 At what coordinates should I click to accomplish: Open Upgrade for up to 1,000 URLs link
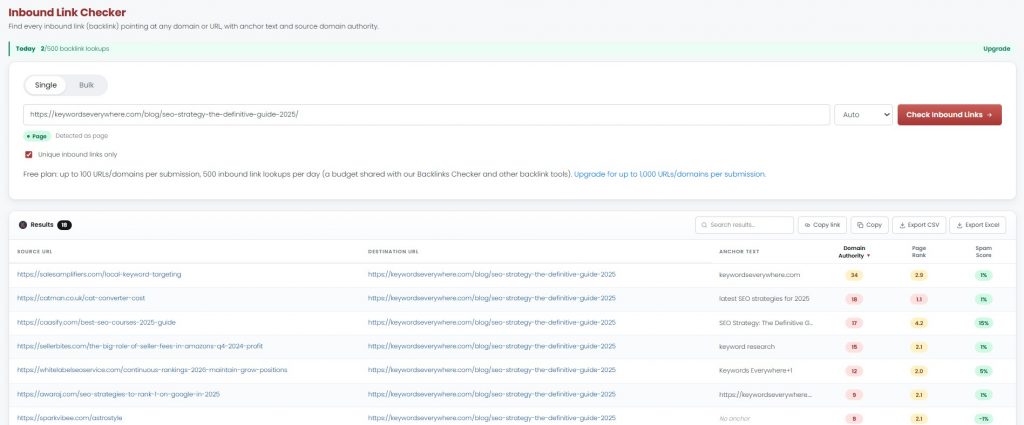pos(669,174)
